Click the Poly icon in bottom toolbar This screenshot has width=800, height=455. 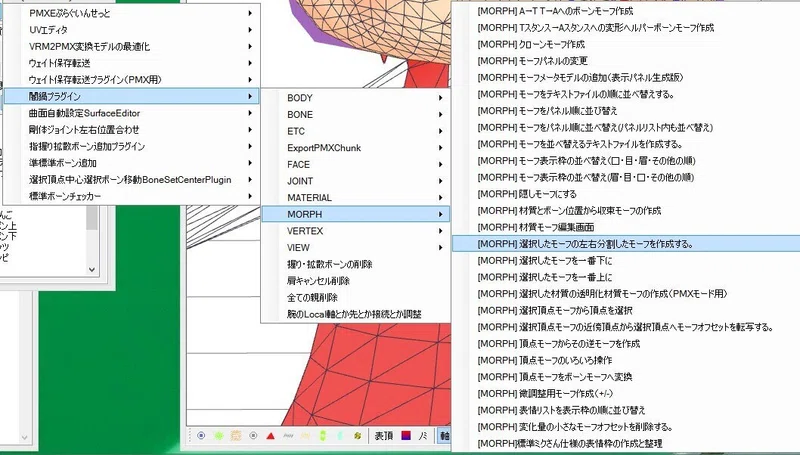(288, 436)
